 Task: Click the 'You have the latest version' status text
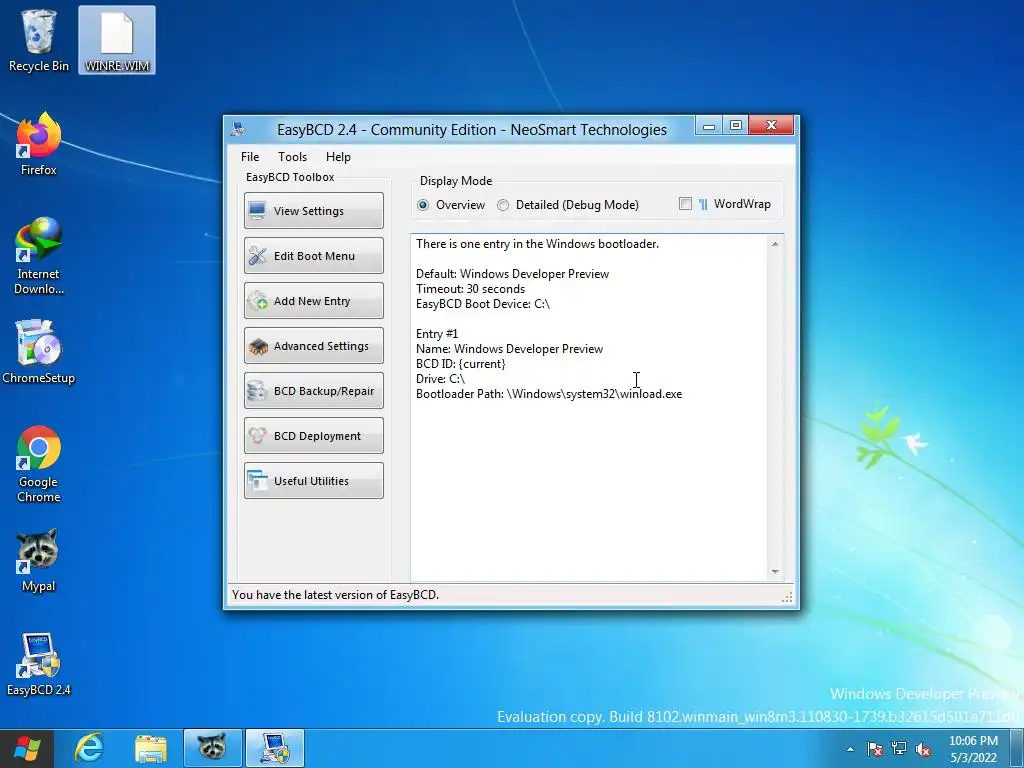click(x=335, y=595)
